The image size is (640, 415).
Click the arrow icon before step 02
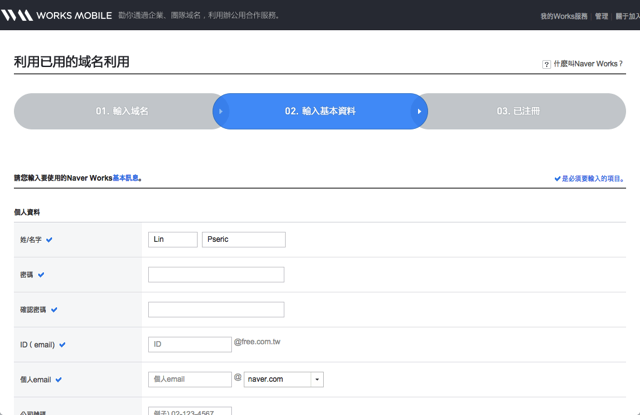(221, 111)
